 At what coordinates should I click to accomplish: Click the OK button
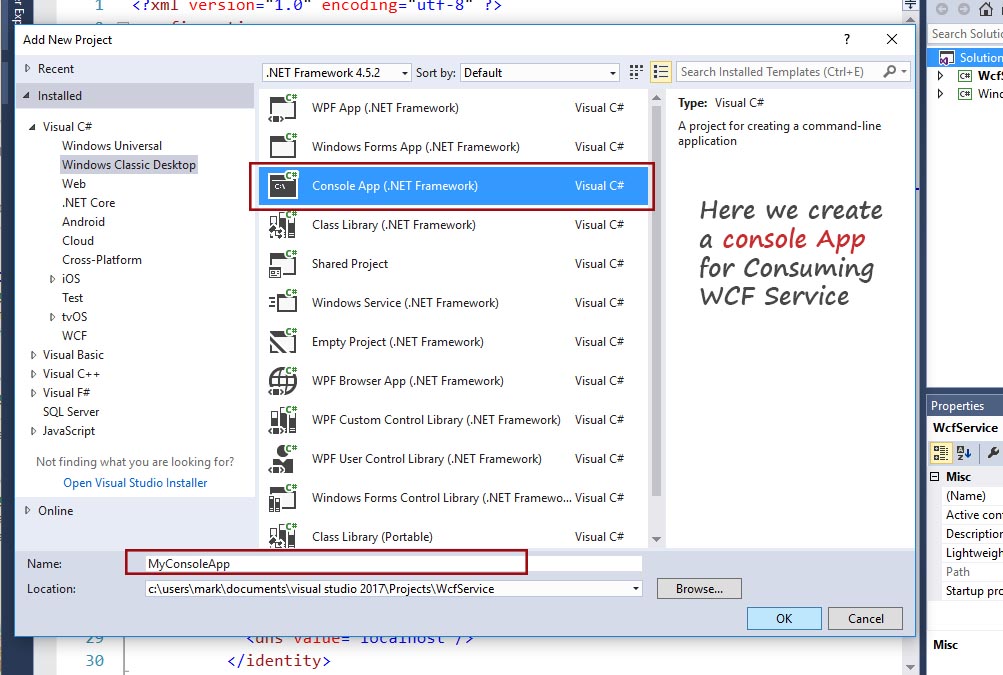pyautogui.click(x=784, y=619)
